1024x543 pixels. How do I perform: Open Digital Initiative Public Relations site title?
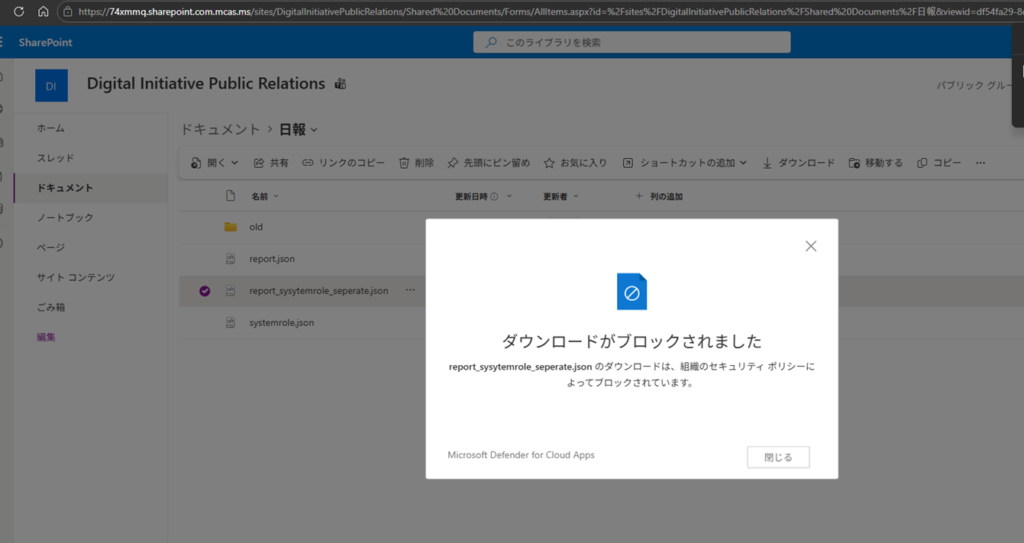tap(206, 84)
